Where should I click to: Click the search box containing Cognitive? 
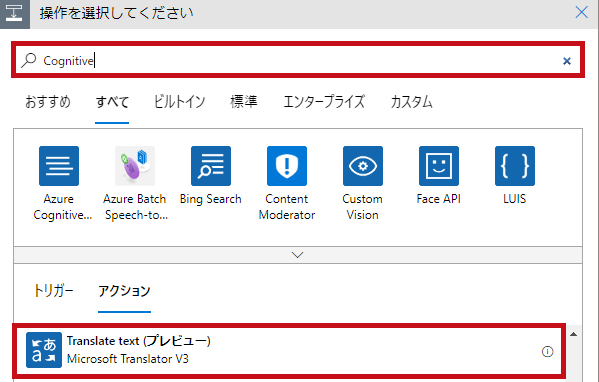click(x=298, y=60)
